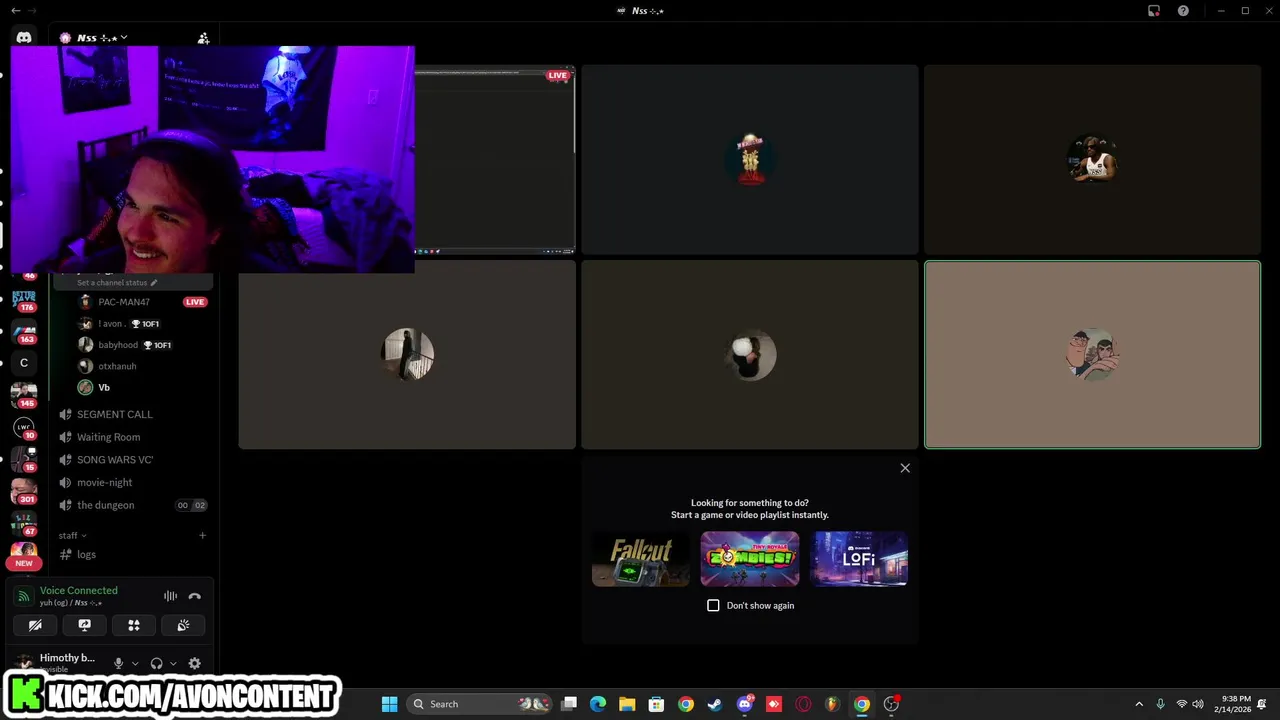Click Voice Connected status text
Viewport: 1280px width, 720px height.
click(x=78, y=590)
